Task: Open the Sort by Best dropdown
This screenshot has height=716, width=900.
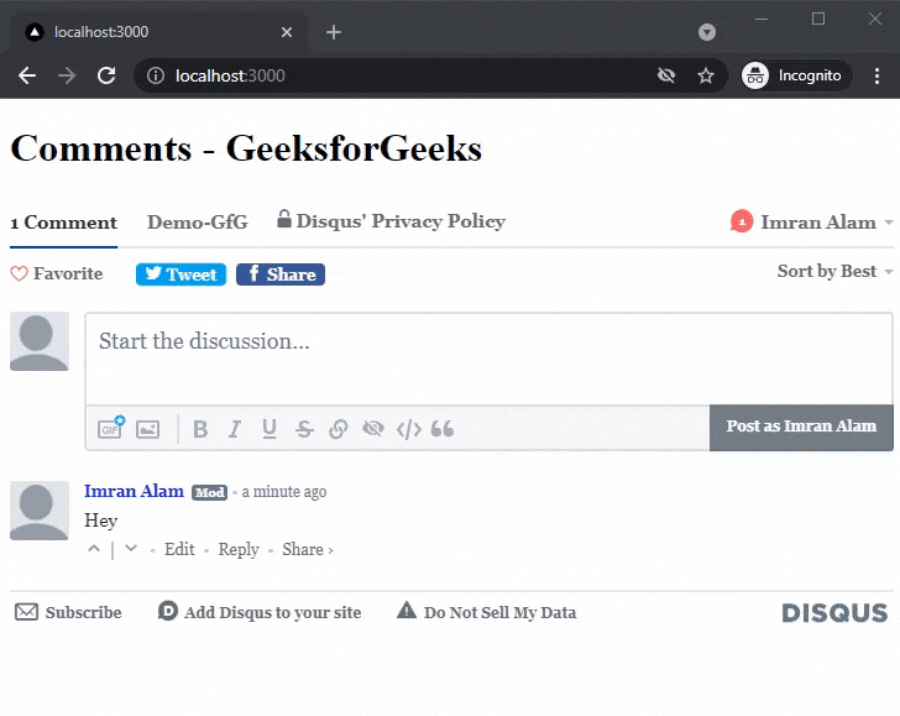Action: click(835, 271)
